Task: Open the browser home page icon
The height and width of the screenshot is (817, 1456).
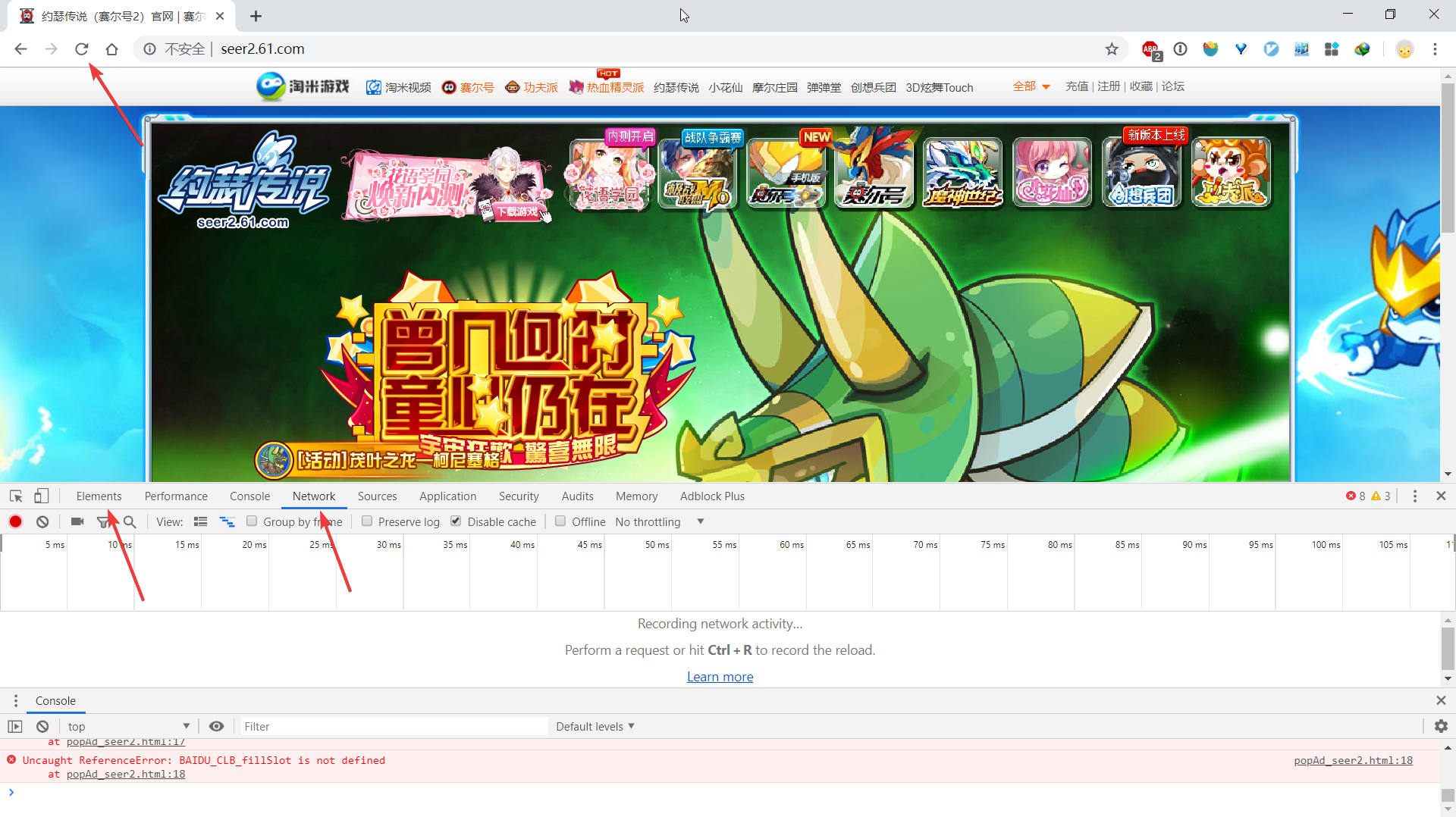Action: 111,49
